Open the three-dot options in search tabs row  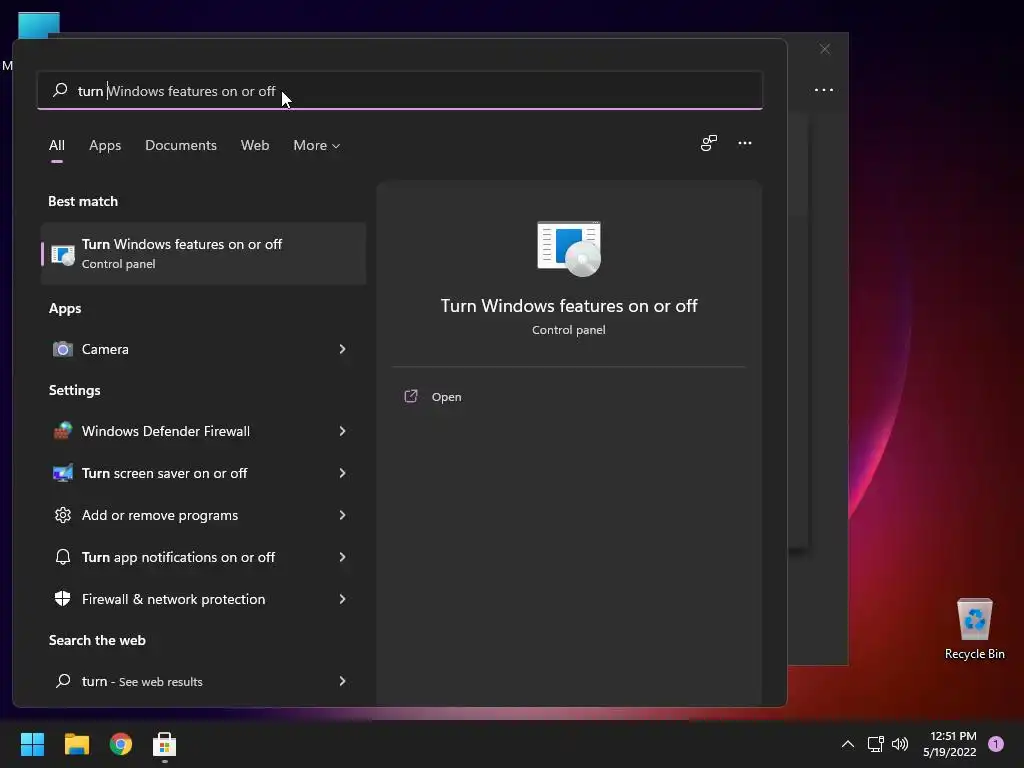pos(744,143)
